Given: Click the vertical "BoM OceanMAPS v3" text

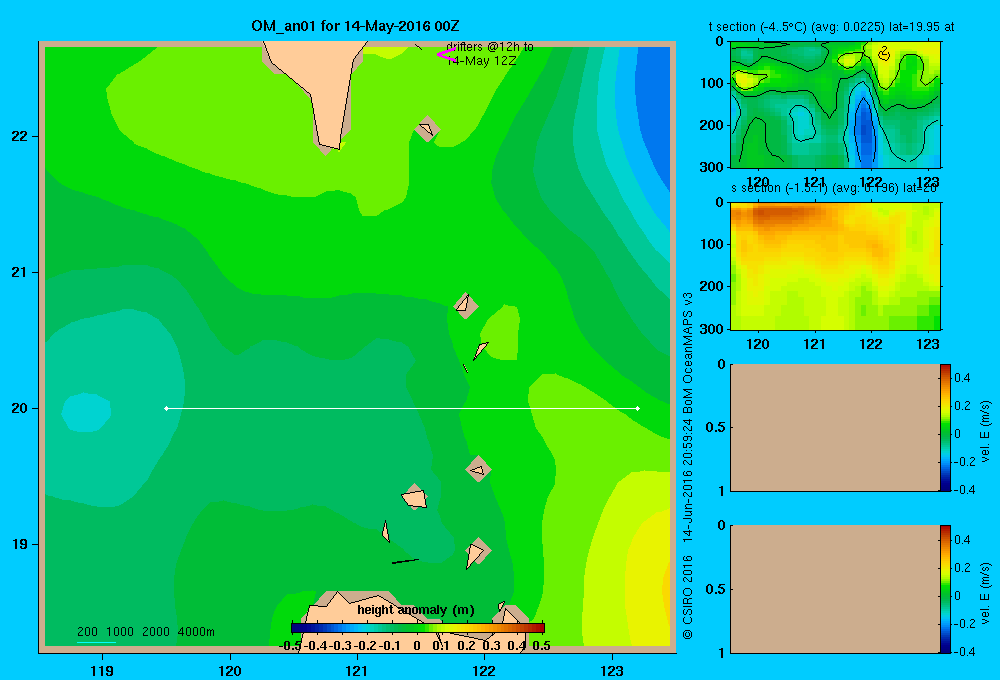Looking at the screenshot, I should pyautogui.click(x=688, y=353).
